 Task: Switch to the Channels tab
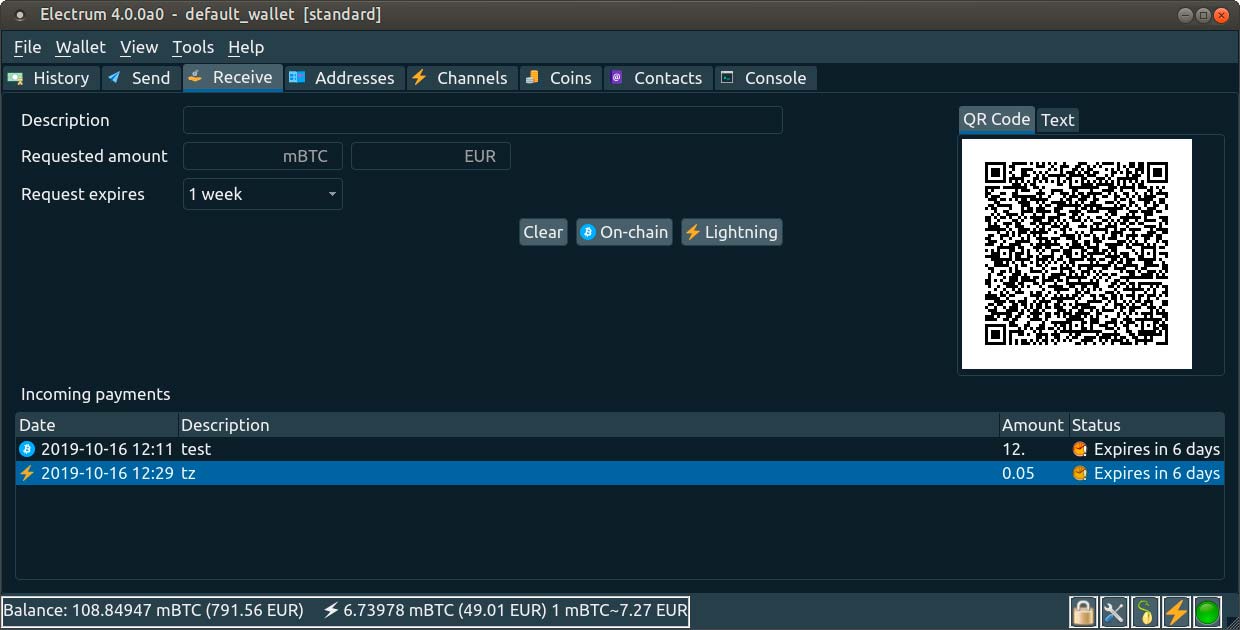[461, 78]
